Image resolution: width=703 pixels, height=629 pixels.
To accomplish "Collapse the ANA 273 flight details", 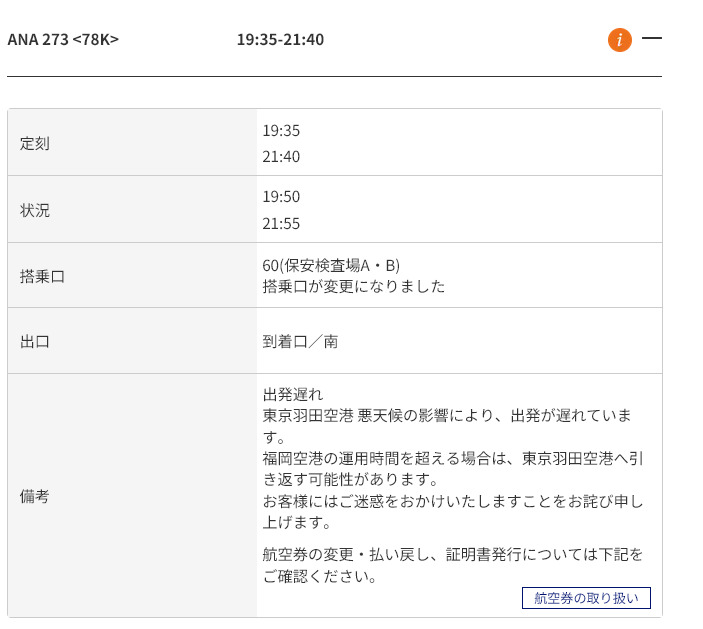I will [x=652, y=38].
